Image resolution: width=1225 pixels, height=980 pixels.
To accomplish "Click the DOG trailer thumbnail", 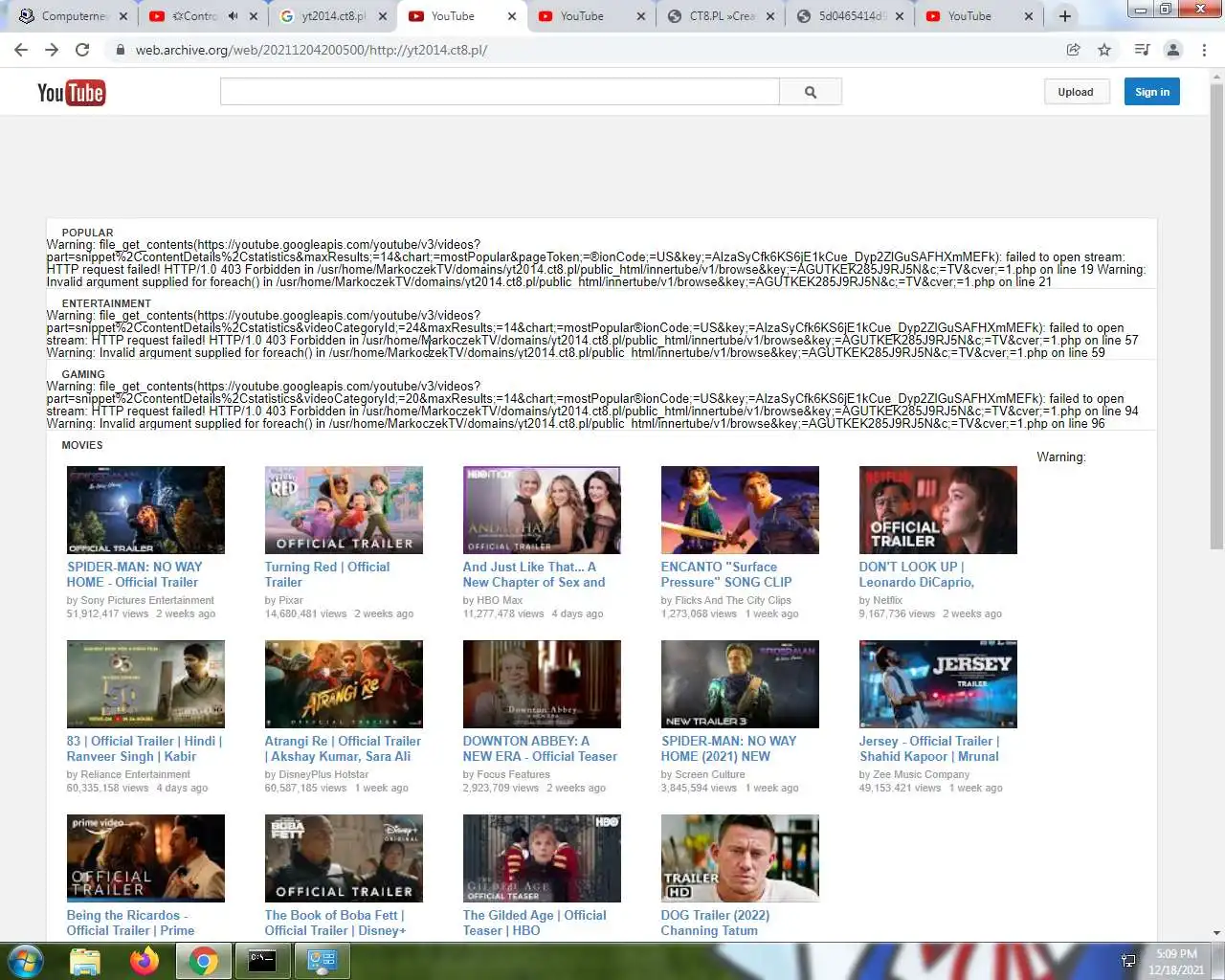I will (740, 858).
